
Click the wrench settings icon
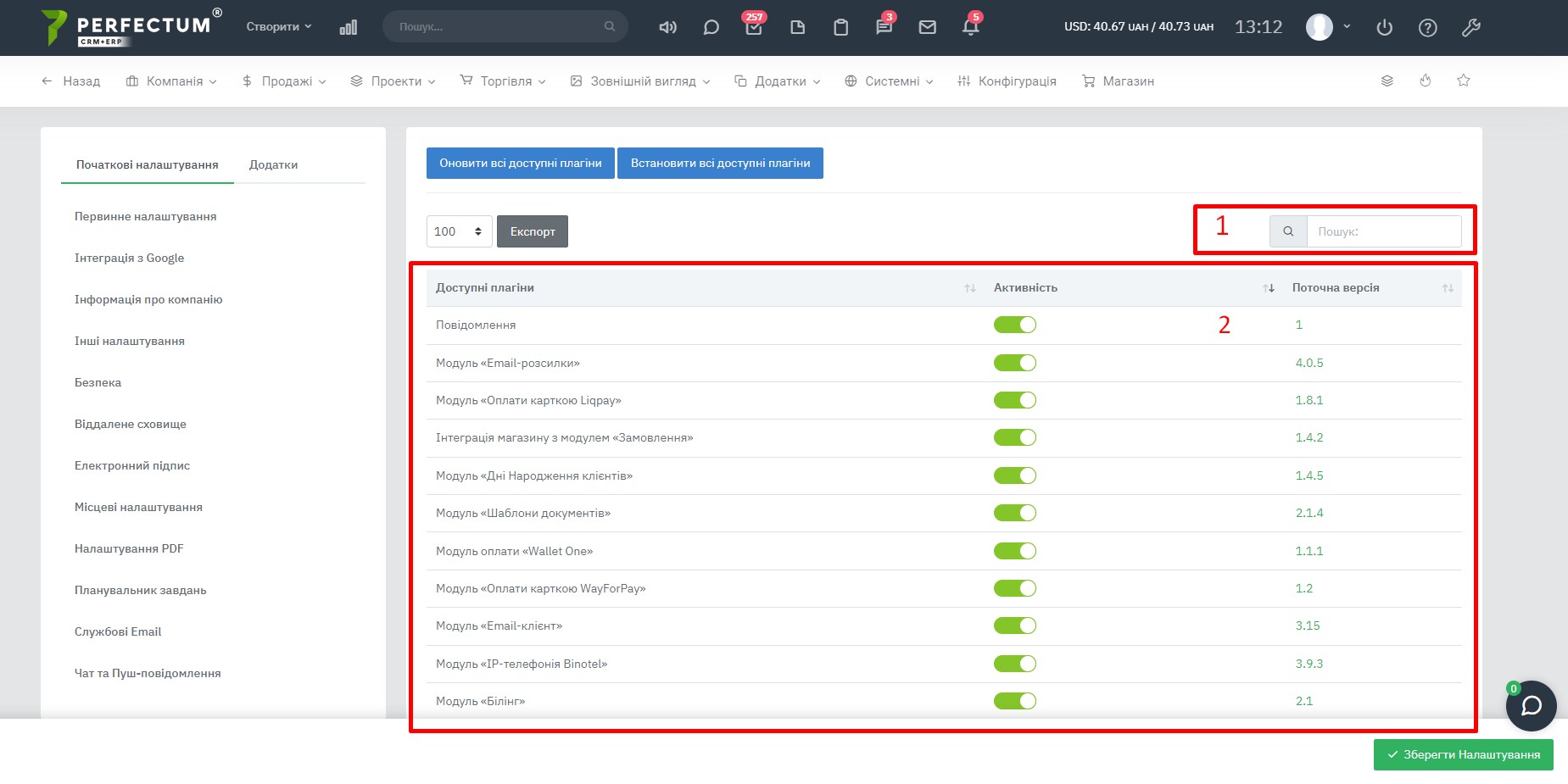pos(1470,27)
